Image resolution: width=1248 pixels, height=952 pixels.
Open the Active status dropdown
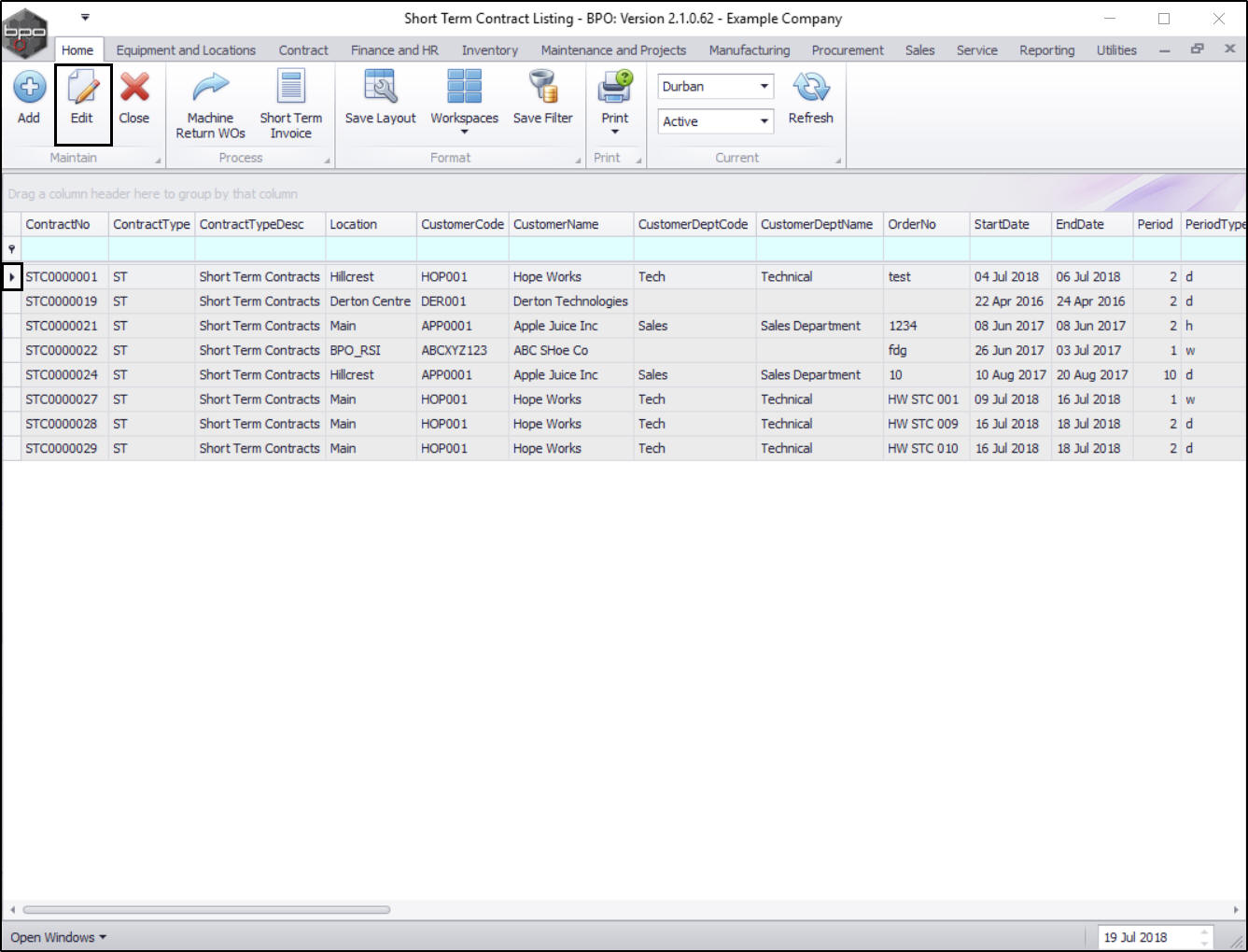click(716, 121)
